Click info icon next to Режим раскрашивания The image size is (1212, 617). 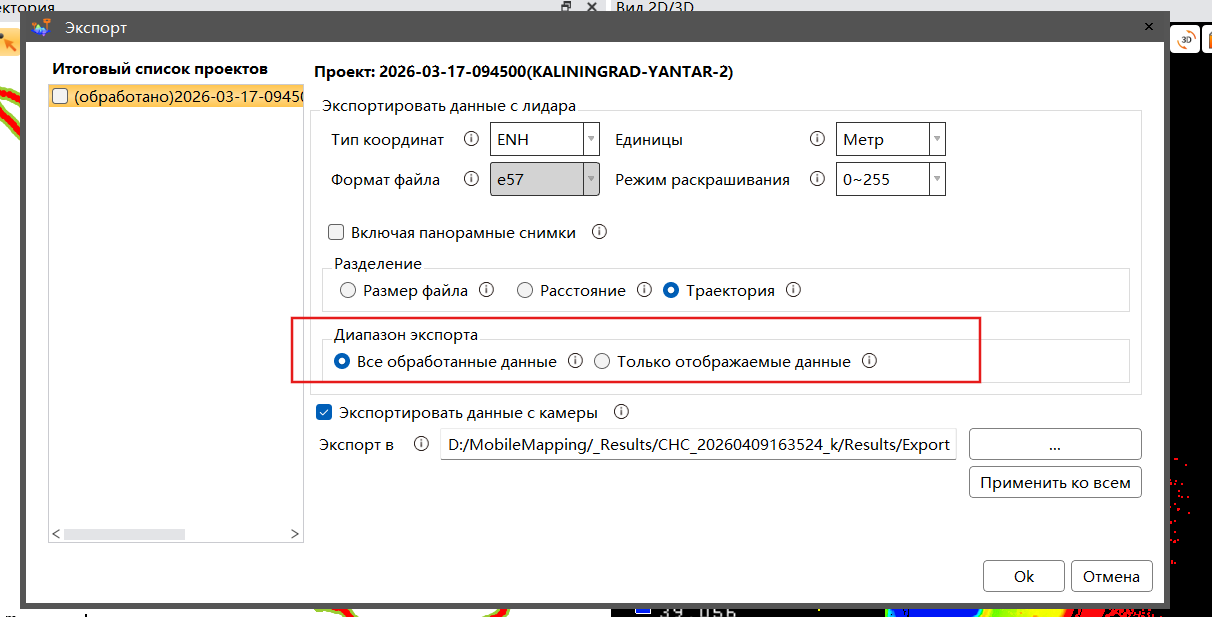click(816, 180)
